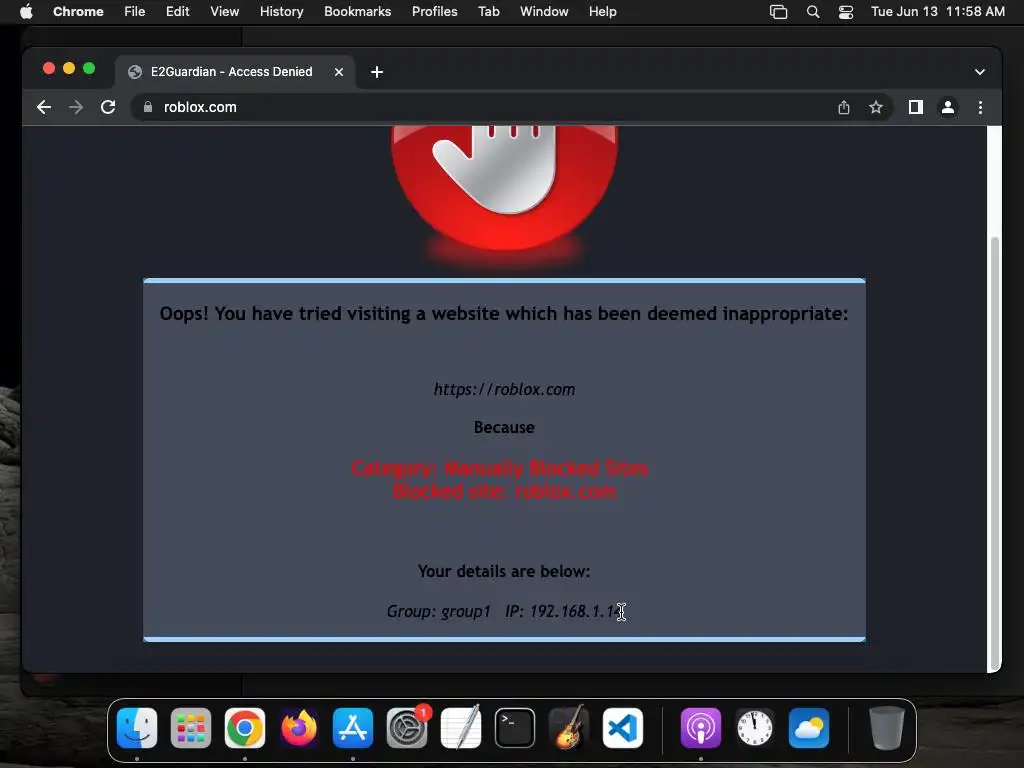Open the Chrome application menu
This screenshot has width=1024, height=768.
pos(78,12)
